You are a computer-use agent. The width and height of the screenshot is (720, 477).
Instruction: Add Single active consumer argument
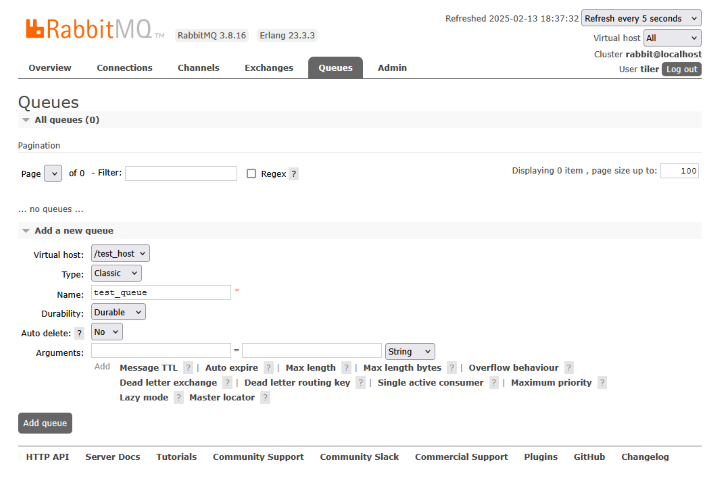pyautogui.click(x=430, y=382)
